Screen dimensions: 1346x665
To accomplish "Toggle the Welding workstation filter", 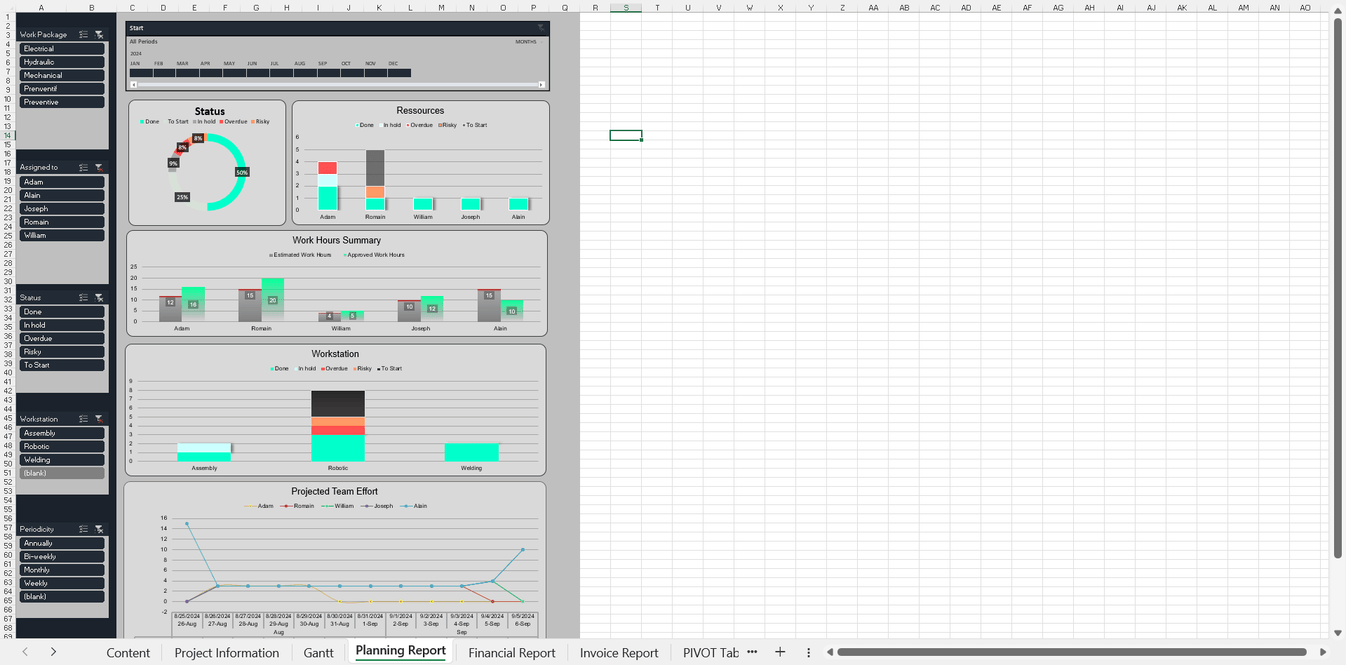I will (61, 459).
